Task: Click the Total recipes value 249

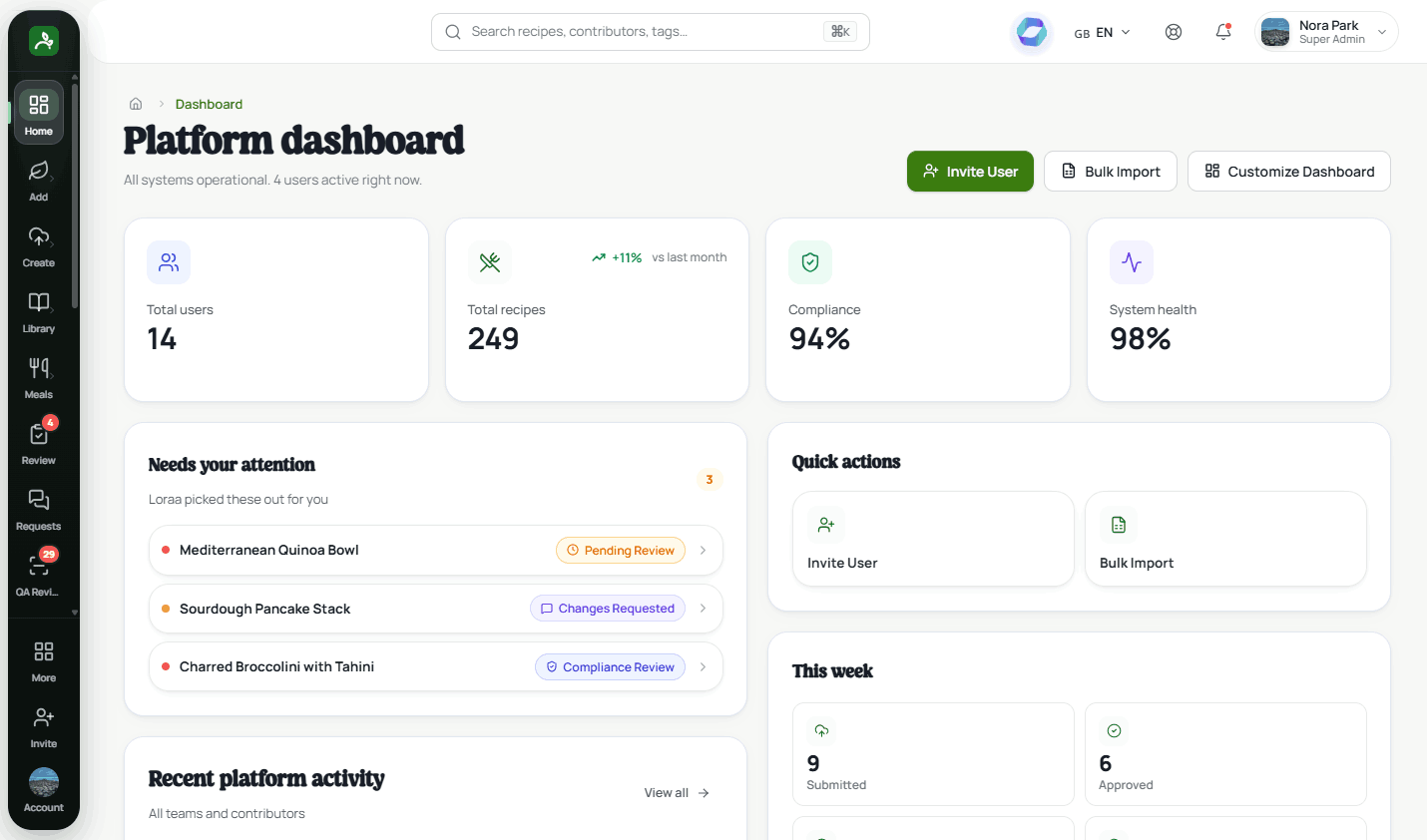Action: click(x=493, y=339)
